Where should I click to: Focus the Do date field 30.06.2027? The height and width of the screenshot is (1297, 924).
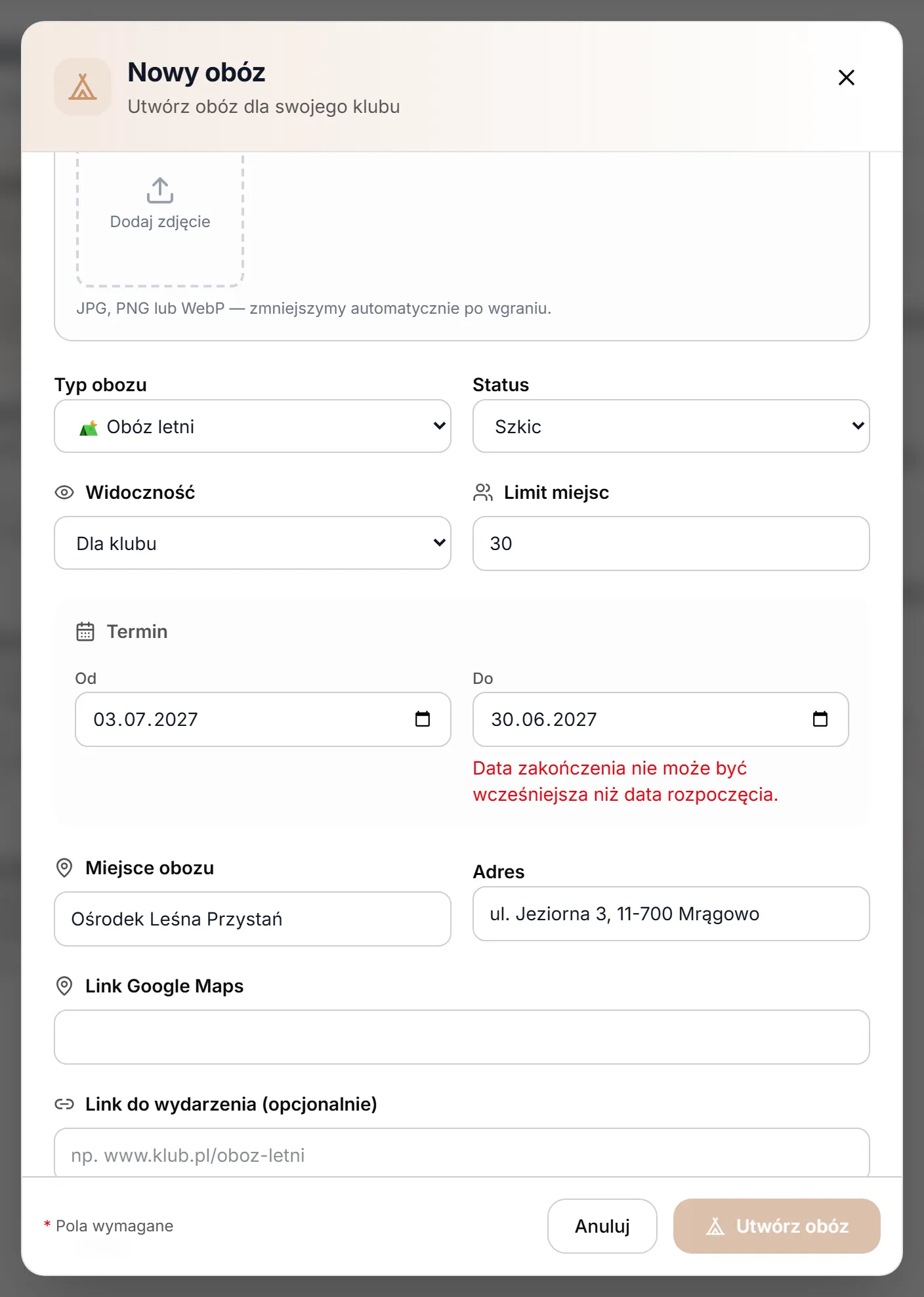pos(660,719)
